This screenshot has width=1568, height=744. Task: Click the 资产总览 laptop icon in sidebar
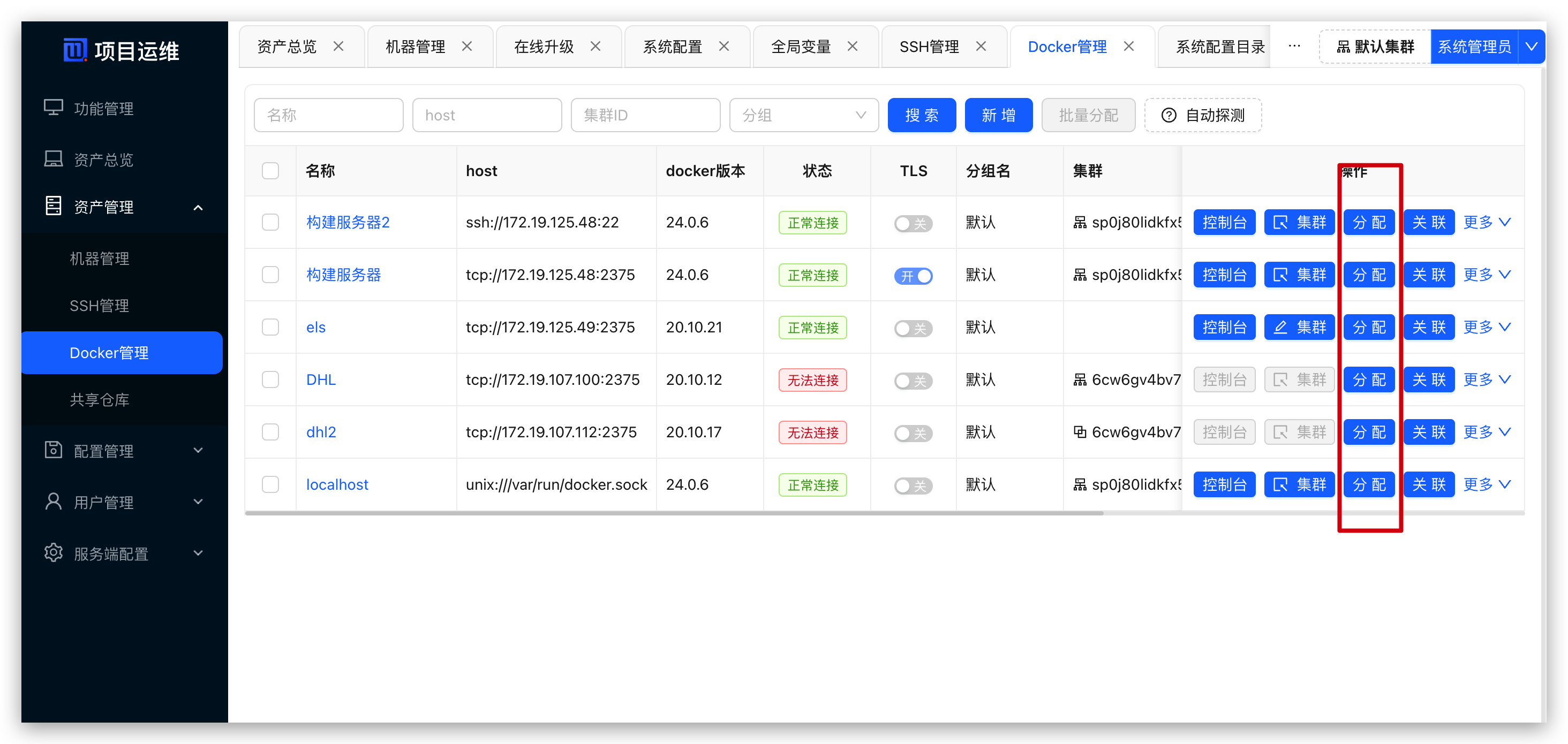pyautogui.click(x=54, y=159)
